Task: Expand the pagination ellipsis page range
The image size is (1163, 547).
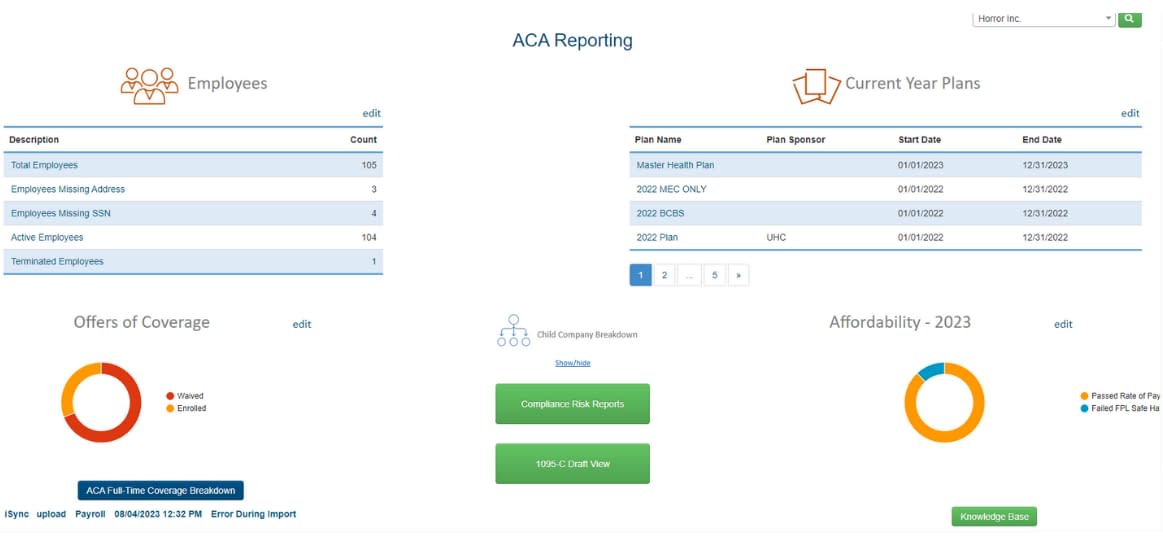Action: (689, 275)
